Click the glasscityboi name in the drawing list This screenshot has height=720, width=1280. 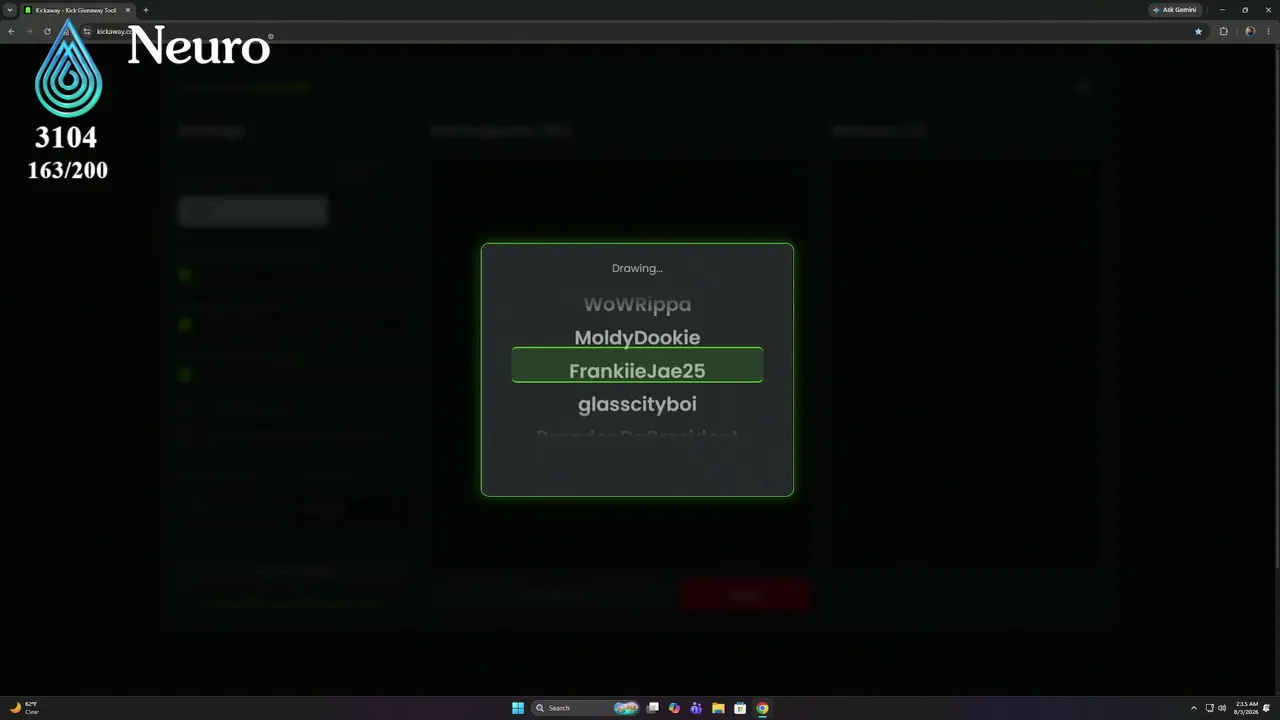tap(637, 404)
